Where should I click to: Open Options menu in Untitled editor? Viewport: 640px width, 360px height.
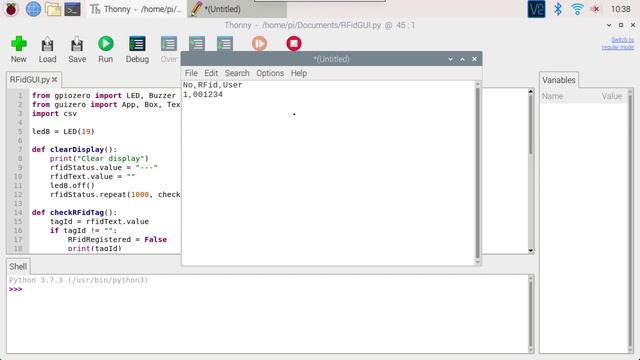click(270, 73)
